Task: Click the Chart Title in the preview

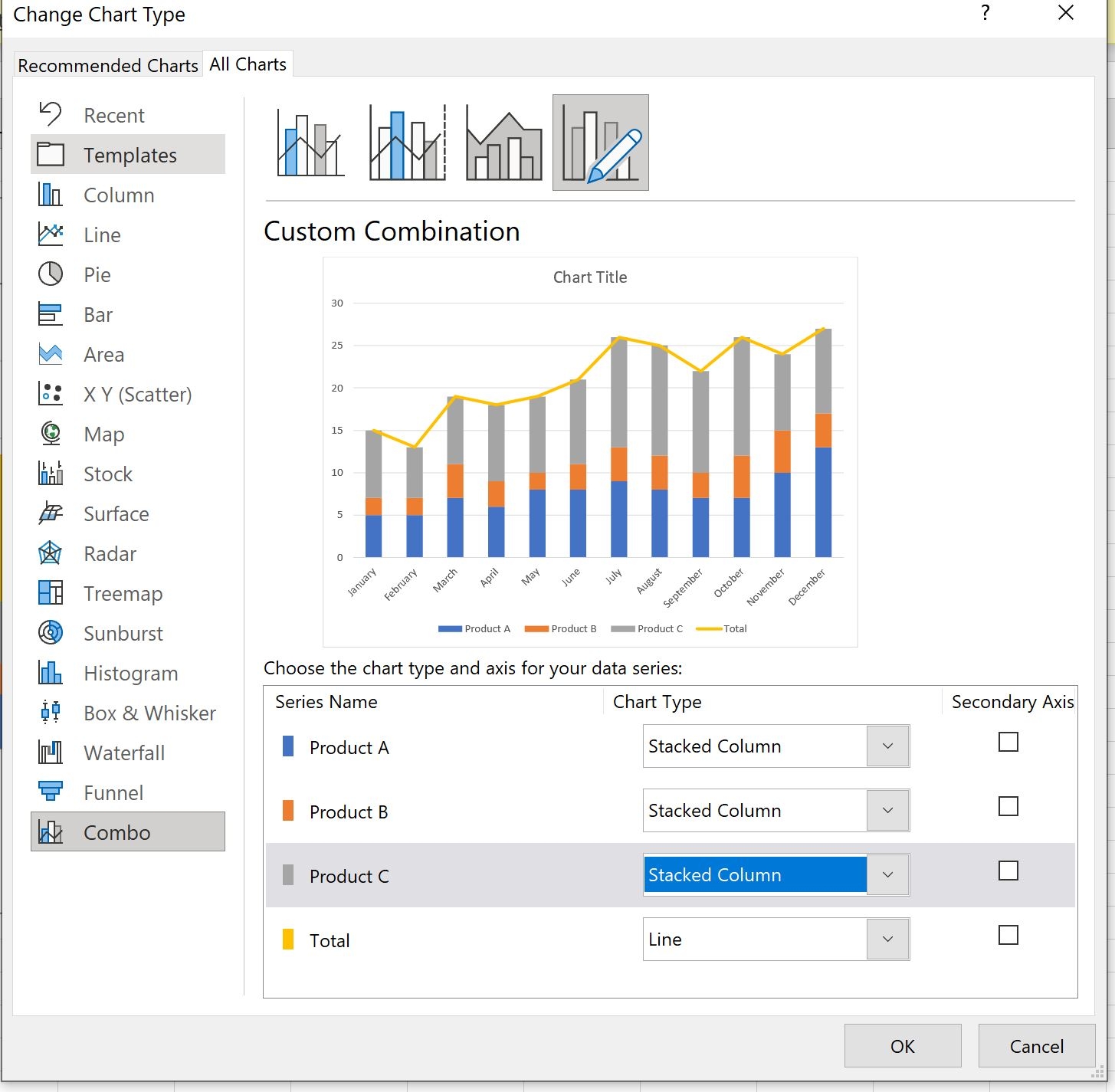Action: pyautogui.click(x=589, y=277)
